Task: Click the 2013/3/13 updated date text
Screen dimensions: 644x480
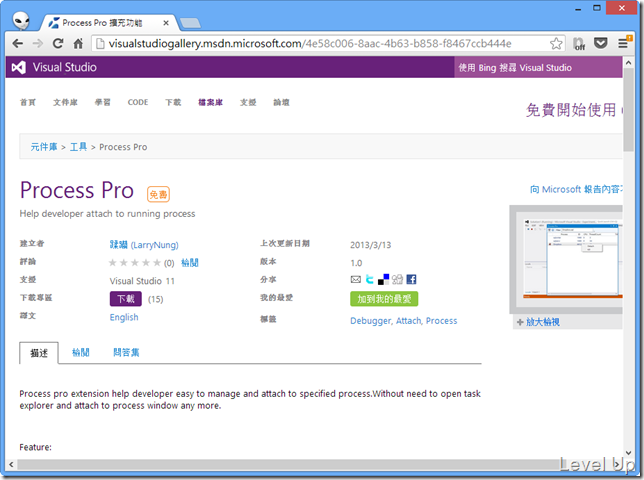Action: (370, 245)
